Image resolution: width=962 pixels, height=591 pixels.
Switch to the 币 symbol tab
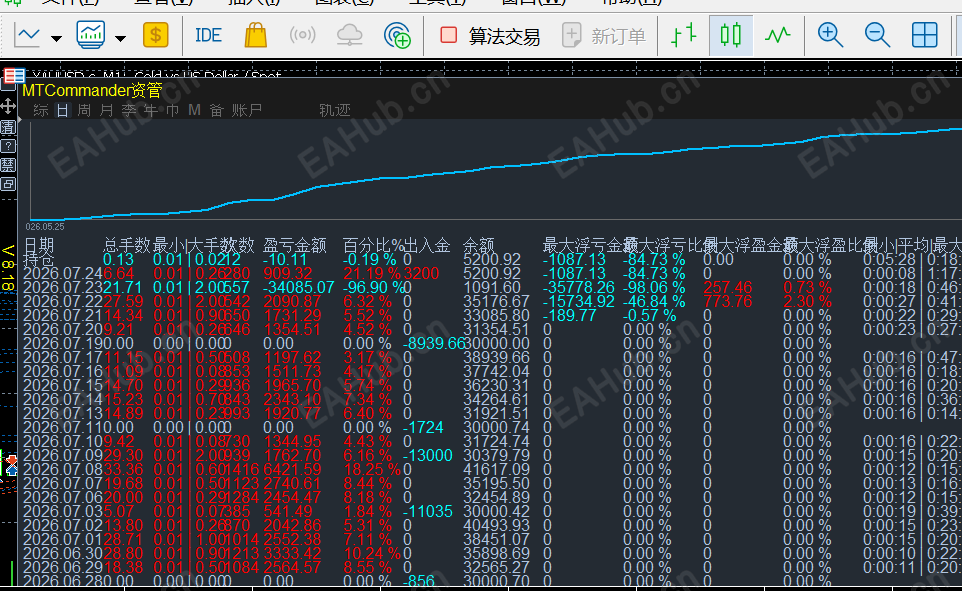(172, 110)
